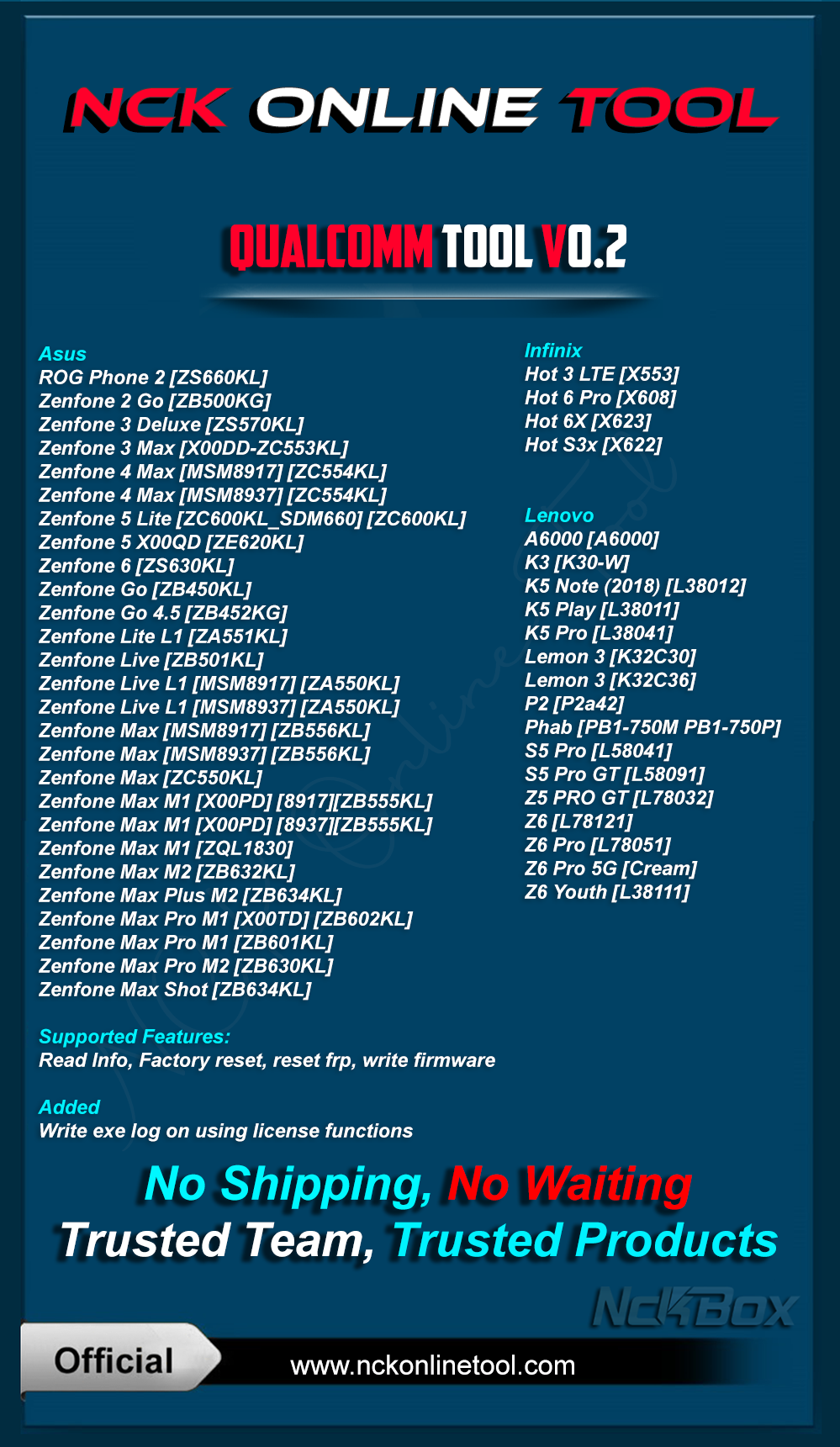Click the NckBox logo near the footer
This screenshot has width=840, height=1447.
click(x=695, y=1307)
